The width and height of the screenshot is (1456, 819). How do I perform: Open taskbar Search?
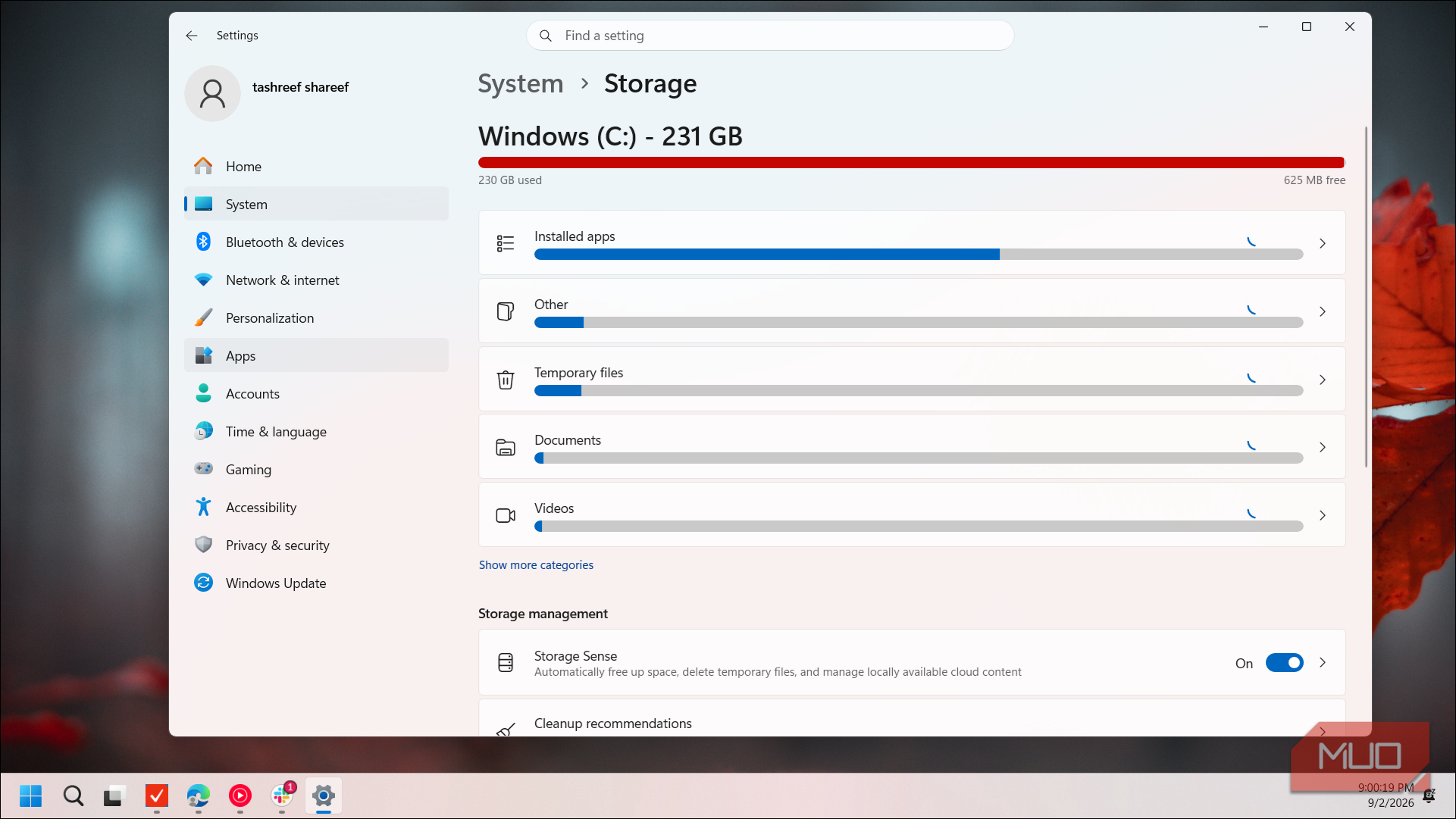73,796
